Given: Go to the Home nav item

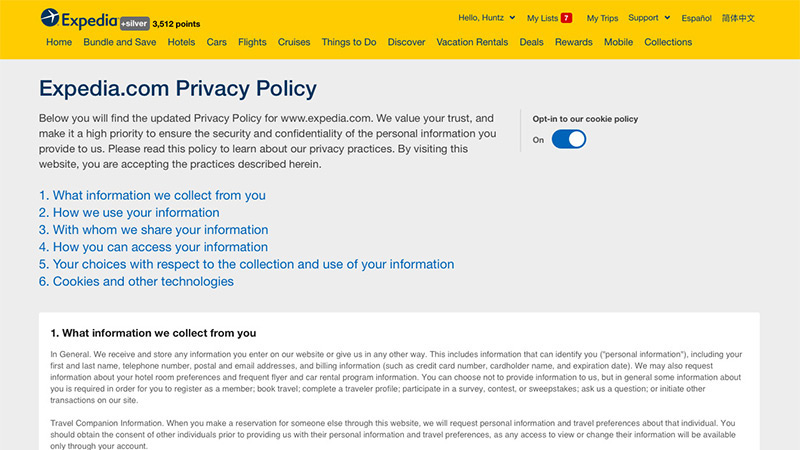Looking at the screenshot, I should 59,42.
